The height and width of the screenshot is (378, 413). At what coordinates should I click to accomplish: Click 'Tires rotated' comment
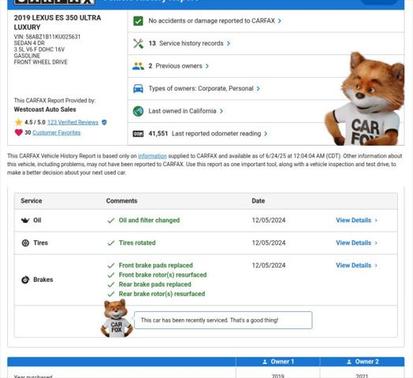tap(137, 243)
